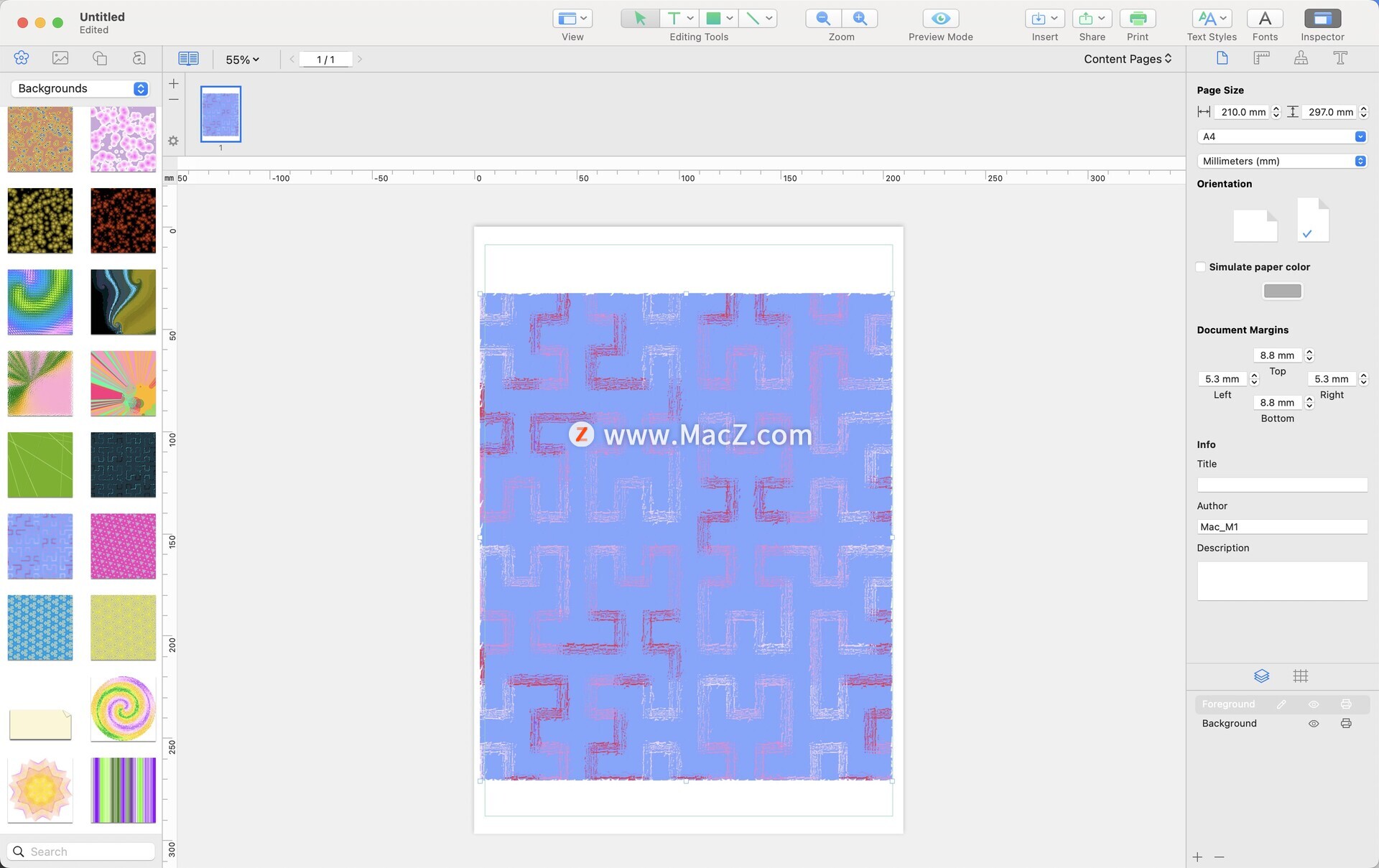
Task: Open the custom folder tab in source panel
Action: pos(139,58)
